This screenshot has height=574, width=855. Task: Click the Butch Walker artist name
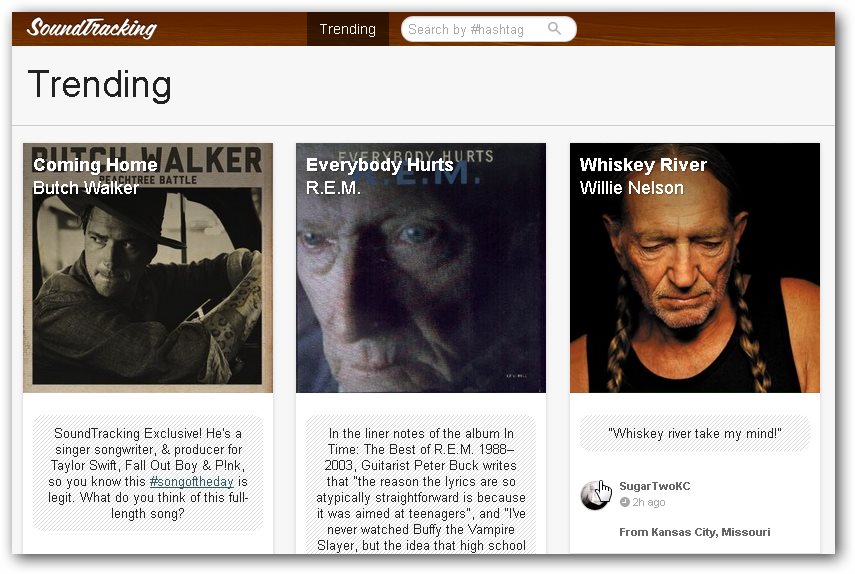pyautogui.click(x=86, y=188)
